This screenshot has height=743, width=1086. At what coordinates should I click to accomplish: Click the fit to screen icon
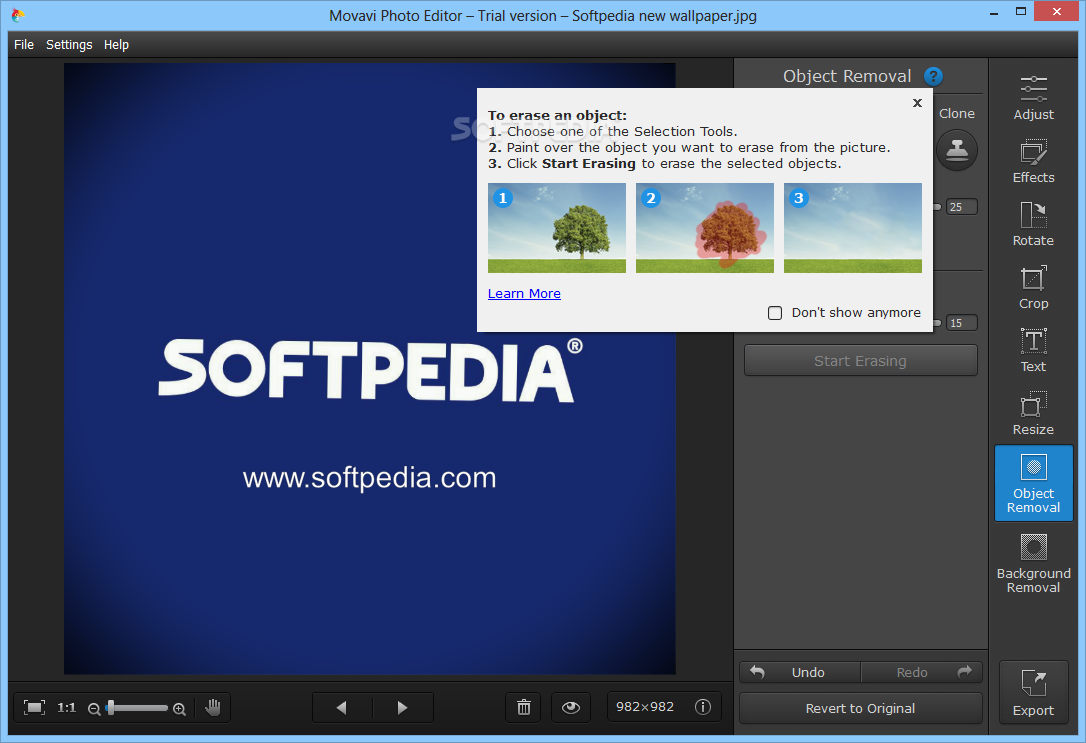(34, 707)
